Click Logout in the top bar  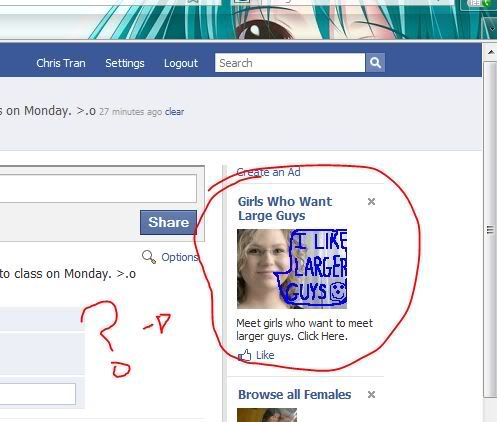pos(181,63)
